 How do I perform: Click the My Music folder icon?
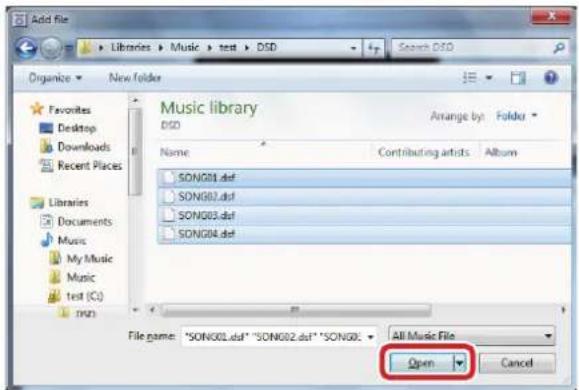click(55, 258)
